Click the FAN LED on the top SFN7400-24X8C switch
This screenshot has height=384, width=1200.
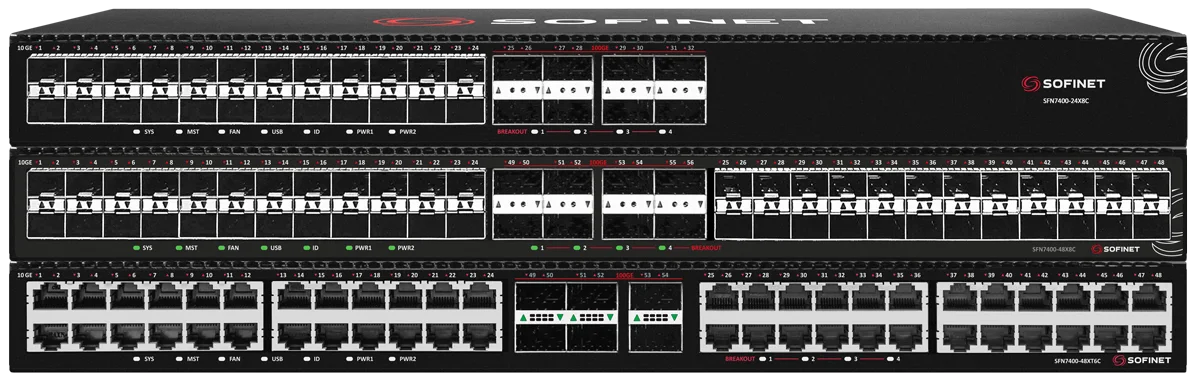221,132
